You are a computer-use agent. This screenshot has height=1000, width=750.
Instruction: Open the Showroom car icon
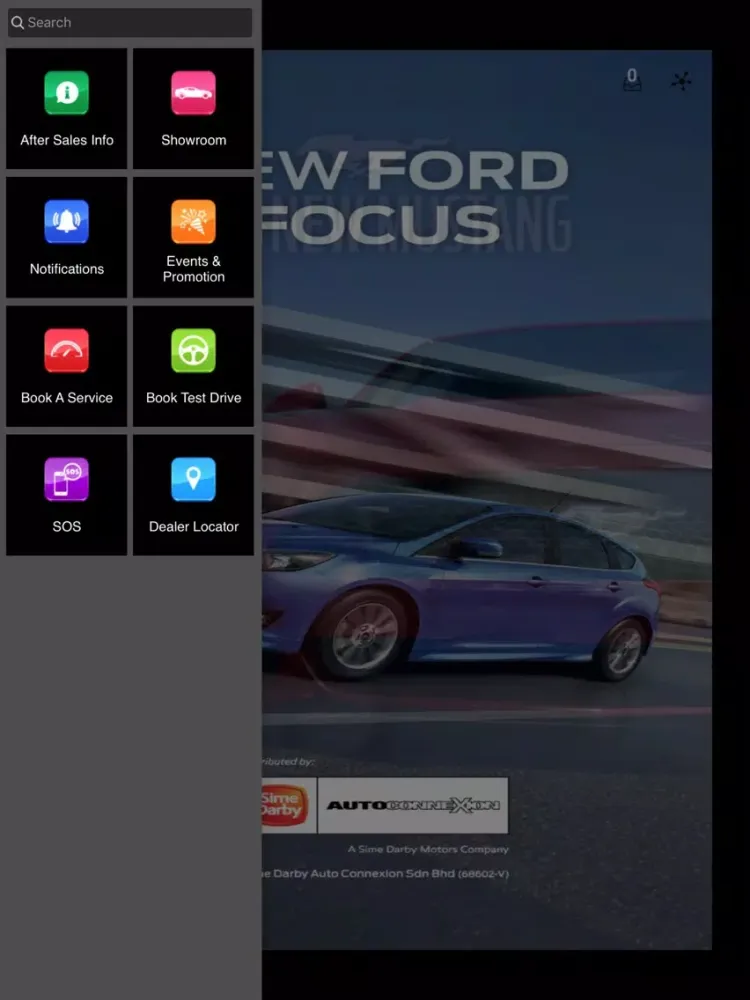tap(193, 93)
